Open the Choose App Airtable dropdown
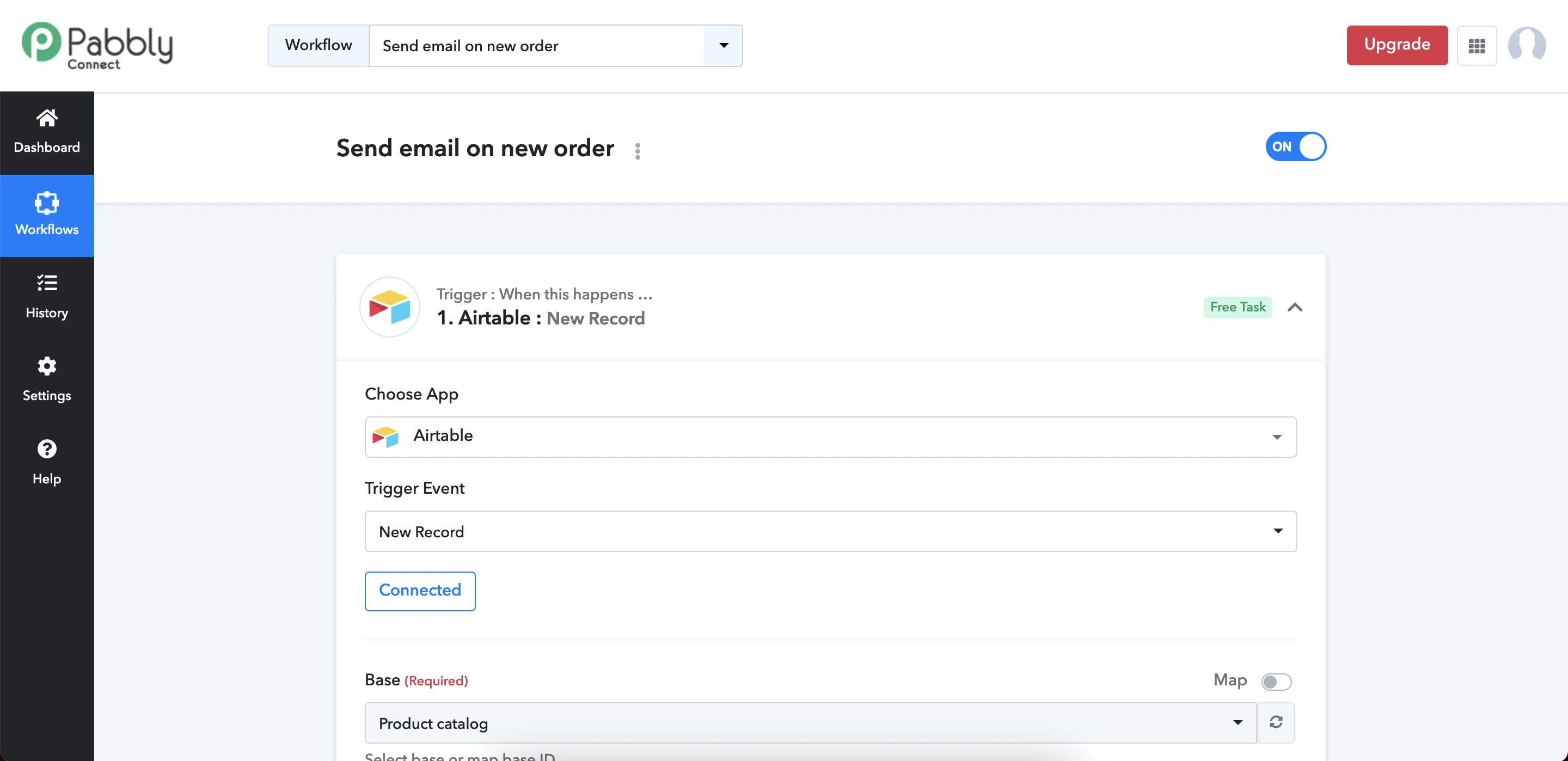 click(x=830, y=437)
